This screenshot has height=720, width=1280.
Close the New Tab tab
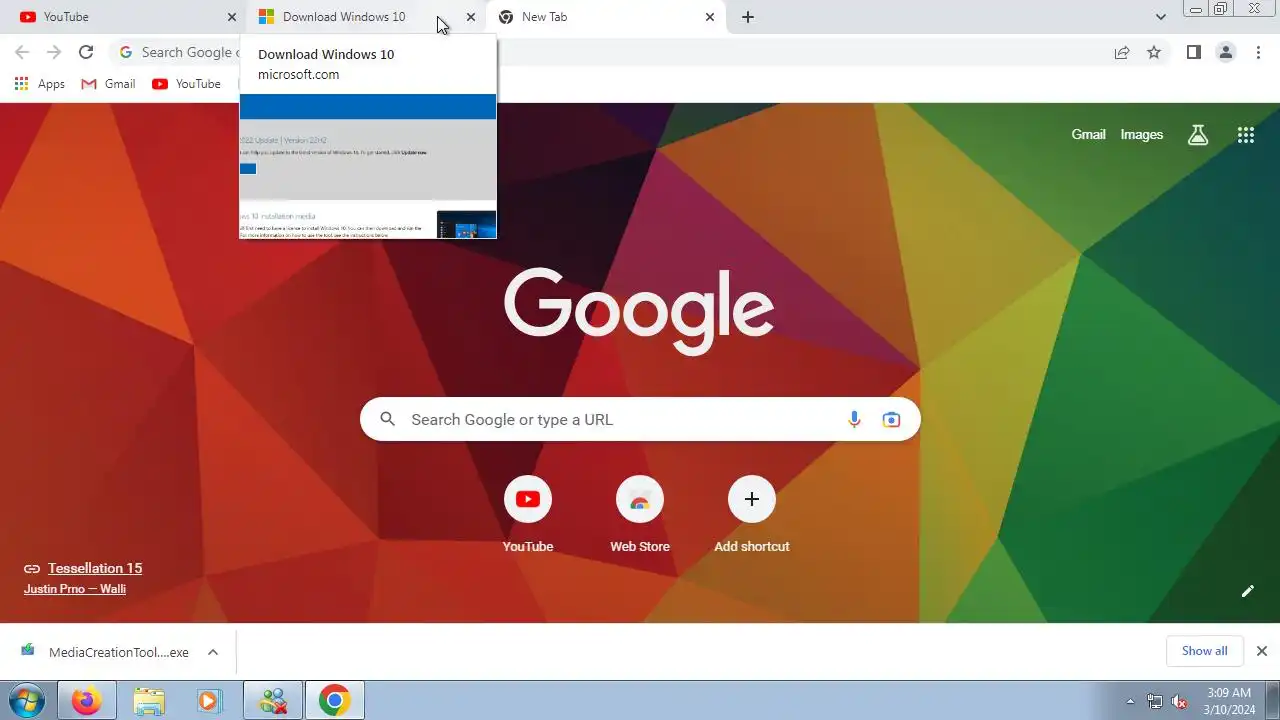coord(710,17)
